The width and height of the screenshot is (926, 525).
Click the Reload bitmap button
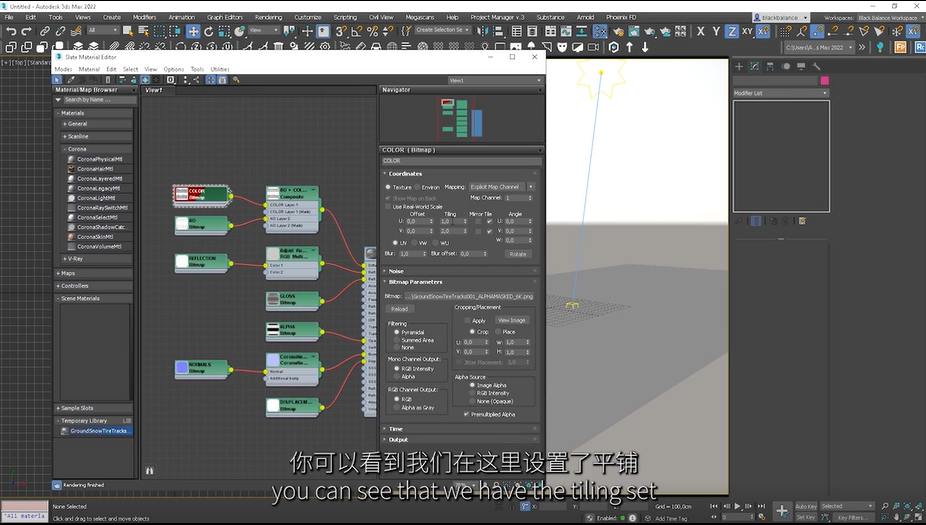(x=400, y=309)
